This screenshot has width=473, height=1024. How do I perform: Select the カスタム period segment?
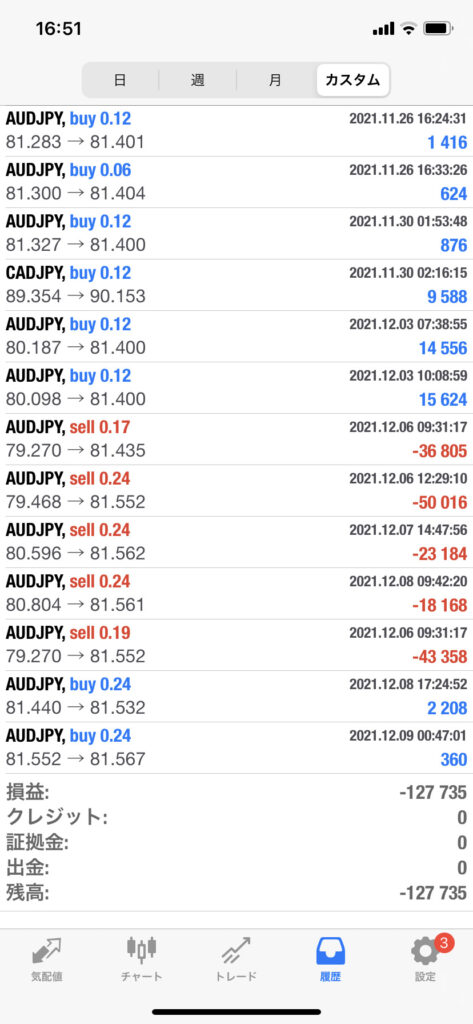[353, 80]
